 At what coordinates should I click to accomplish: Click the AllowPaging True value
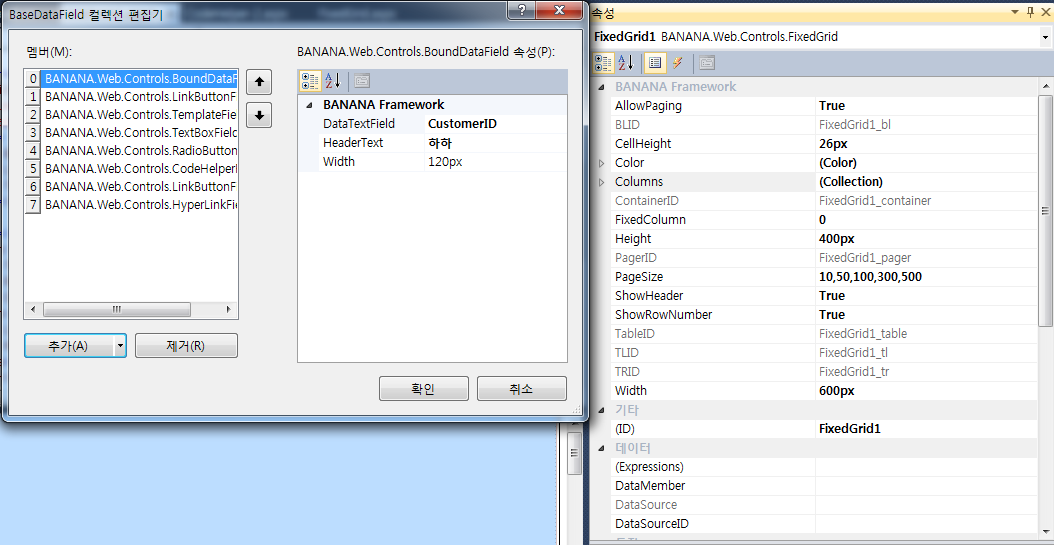[x=926, y=106]
